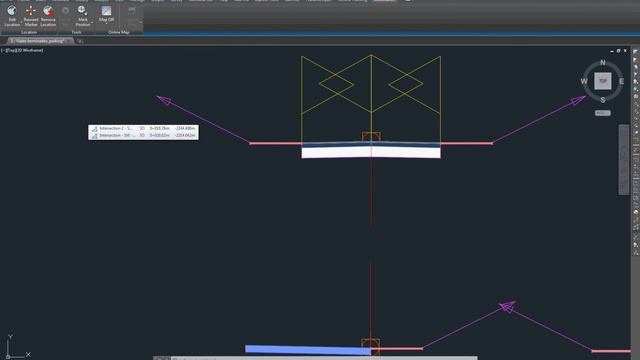Select the blue bar at the bottom

click(308, 349)
